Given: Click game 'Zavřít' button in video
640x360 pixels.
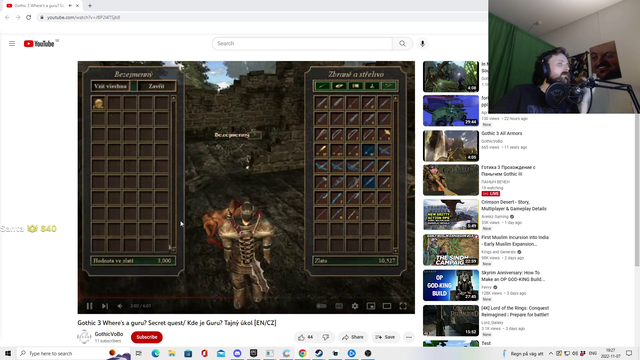Looking at the screenshot, I should 156,86.
